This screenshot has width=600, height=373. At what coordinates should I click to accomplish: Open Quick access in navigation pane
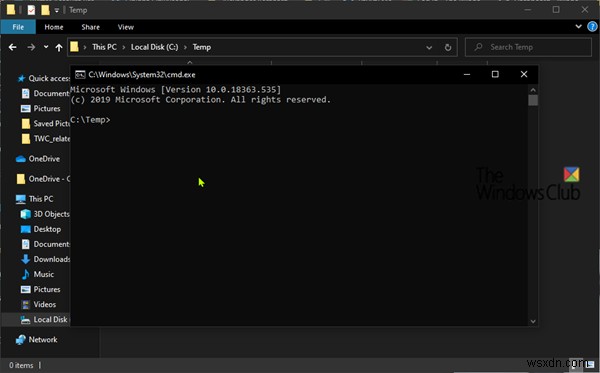(49, 78)
